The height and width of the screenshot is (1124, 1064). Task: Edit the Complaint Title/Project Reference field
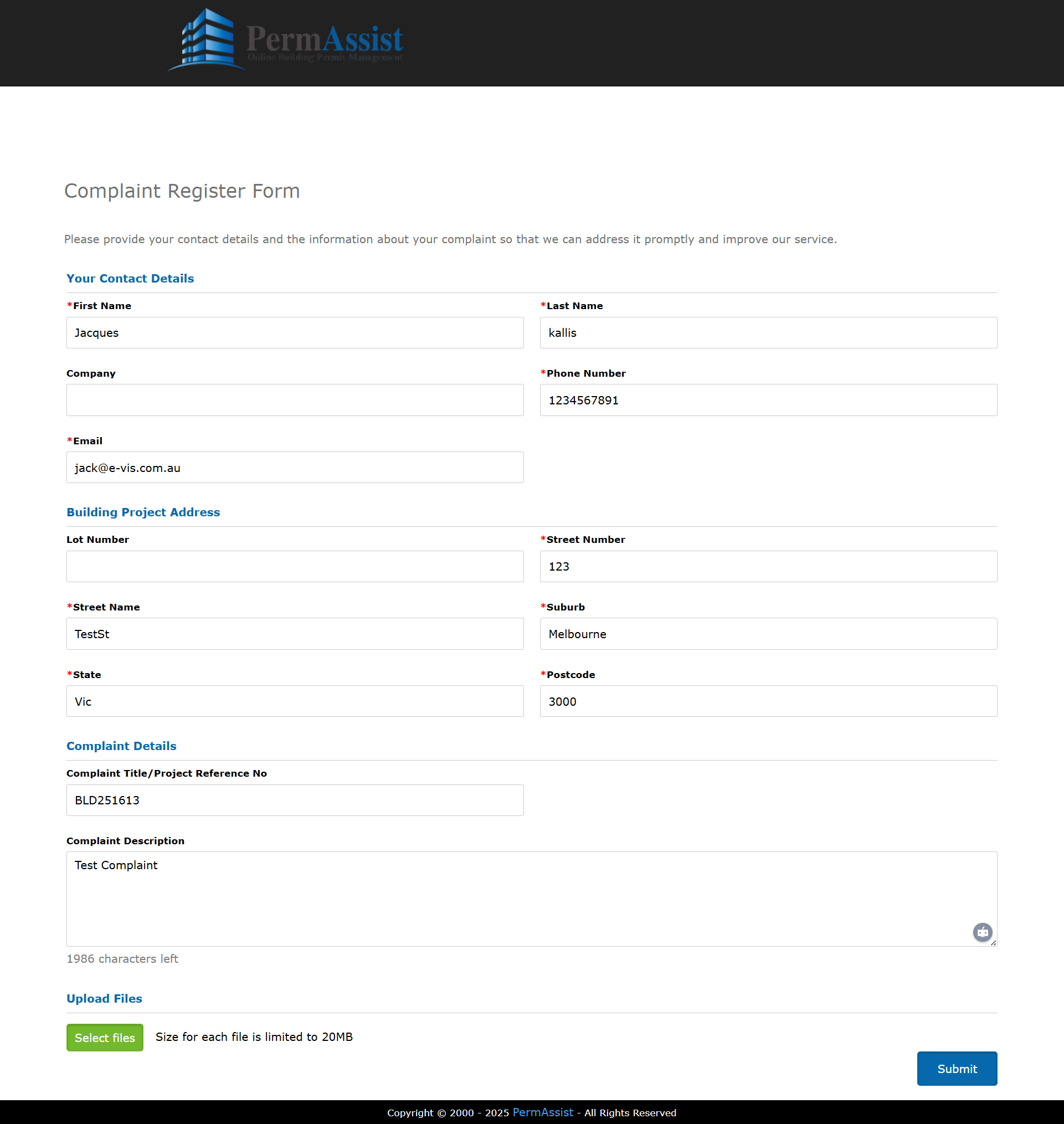point(294,800)
